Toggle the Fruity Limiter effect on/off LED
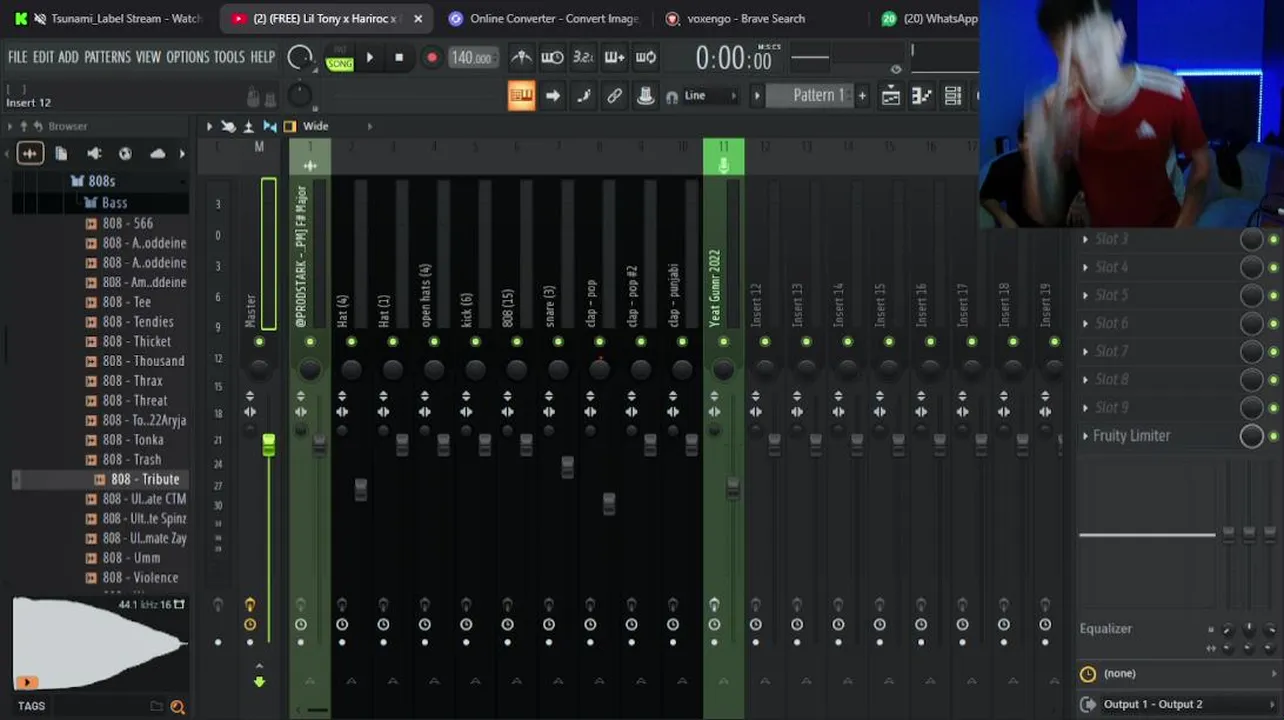Viewport: 1284px width, 720px height. [1273, 436]
